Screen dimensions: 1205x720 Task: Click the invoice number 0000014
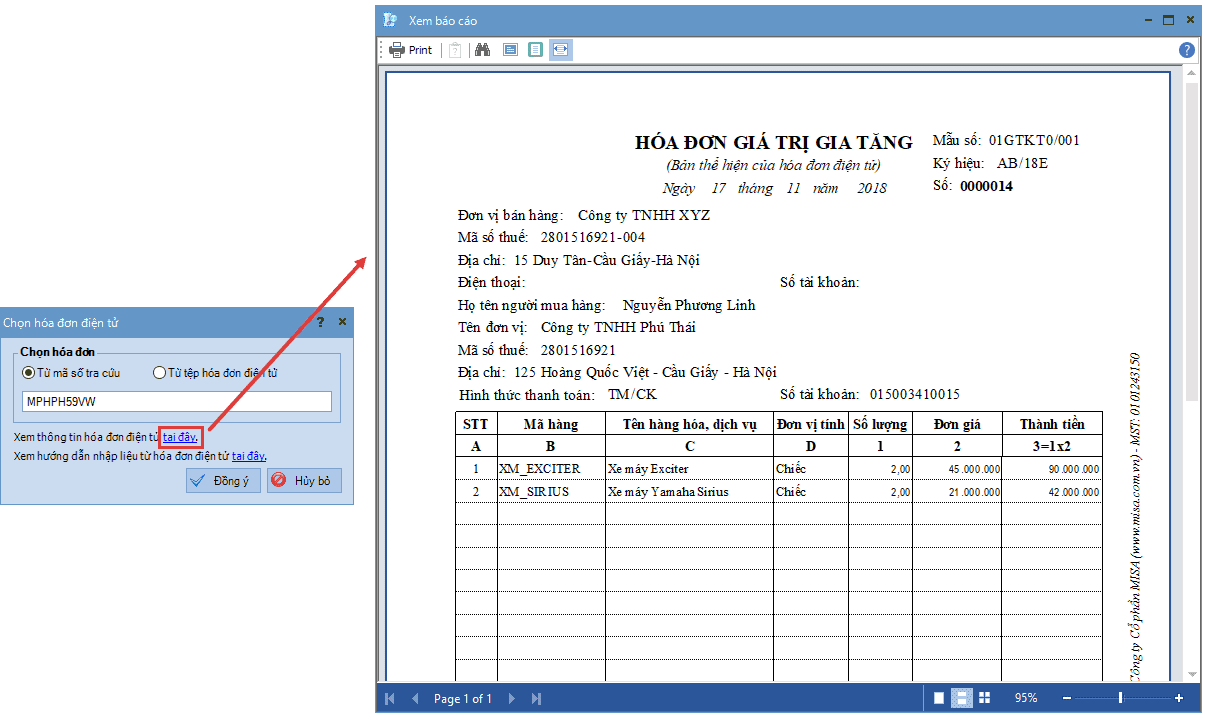986,186
